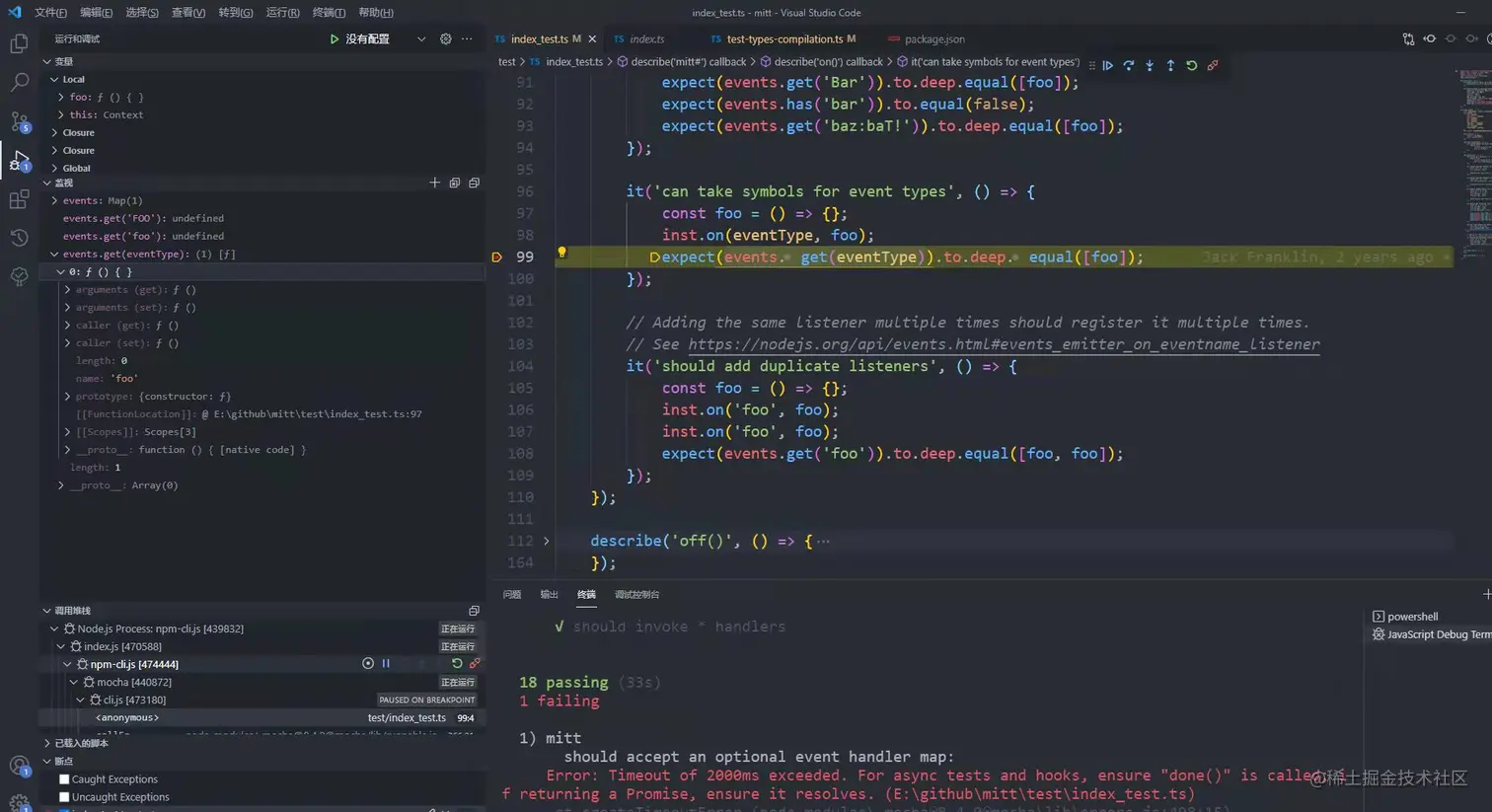
Task: Enable the Caught Exceptions breakpoint checkbox
Action: pos(64,779)
